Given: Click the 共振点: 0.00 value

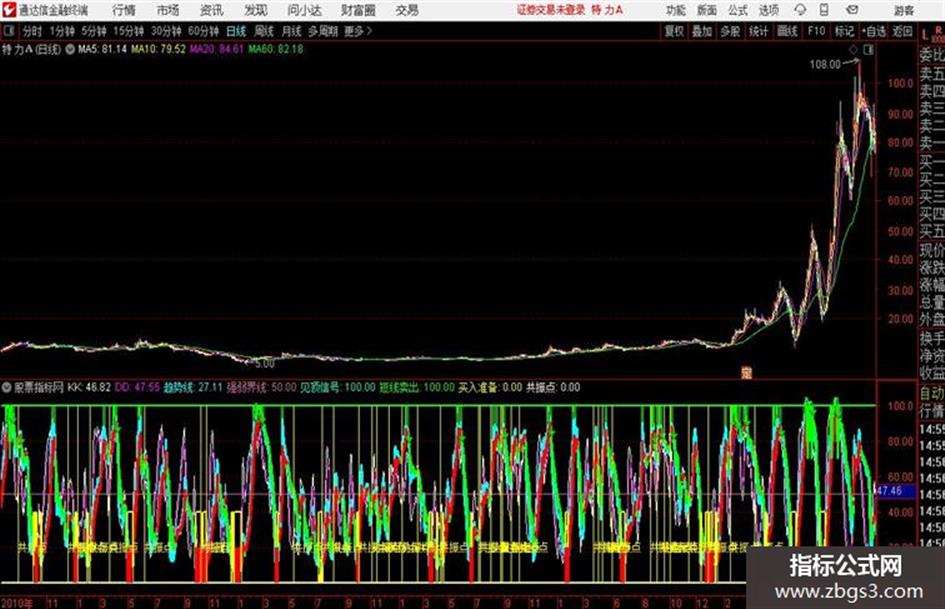Looking at the screenshot, I should click(x=553, y=387).
